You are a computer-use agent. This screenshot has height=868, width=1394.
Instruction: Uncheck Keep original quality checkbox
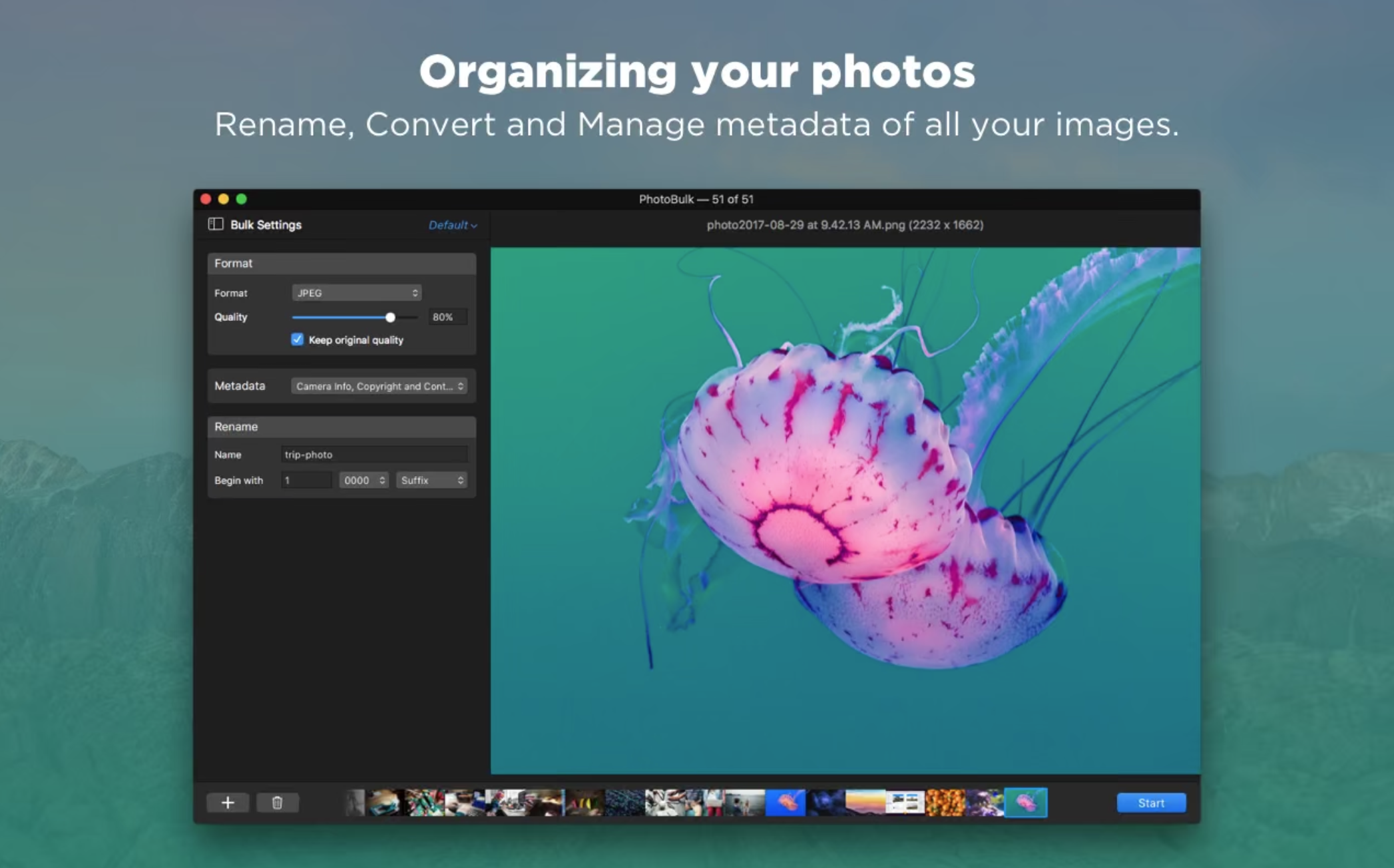click(298, 339)
